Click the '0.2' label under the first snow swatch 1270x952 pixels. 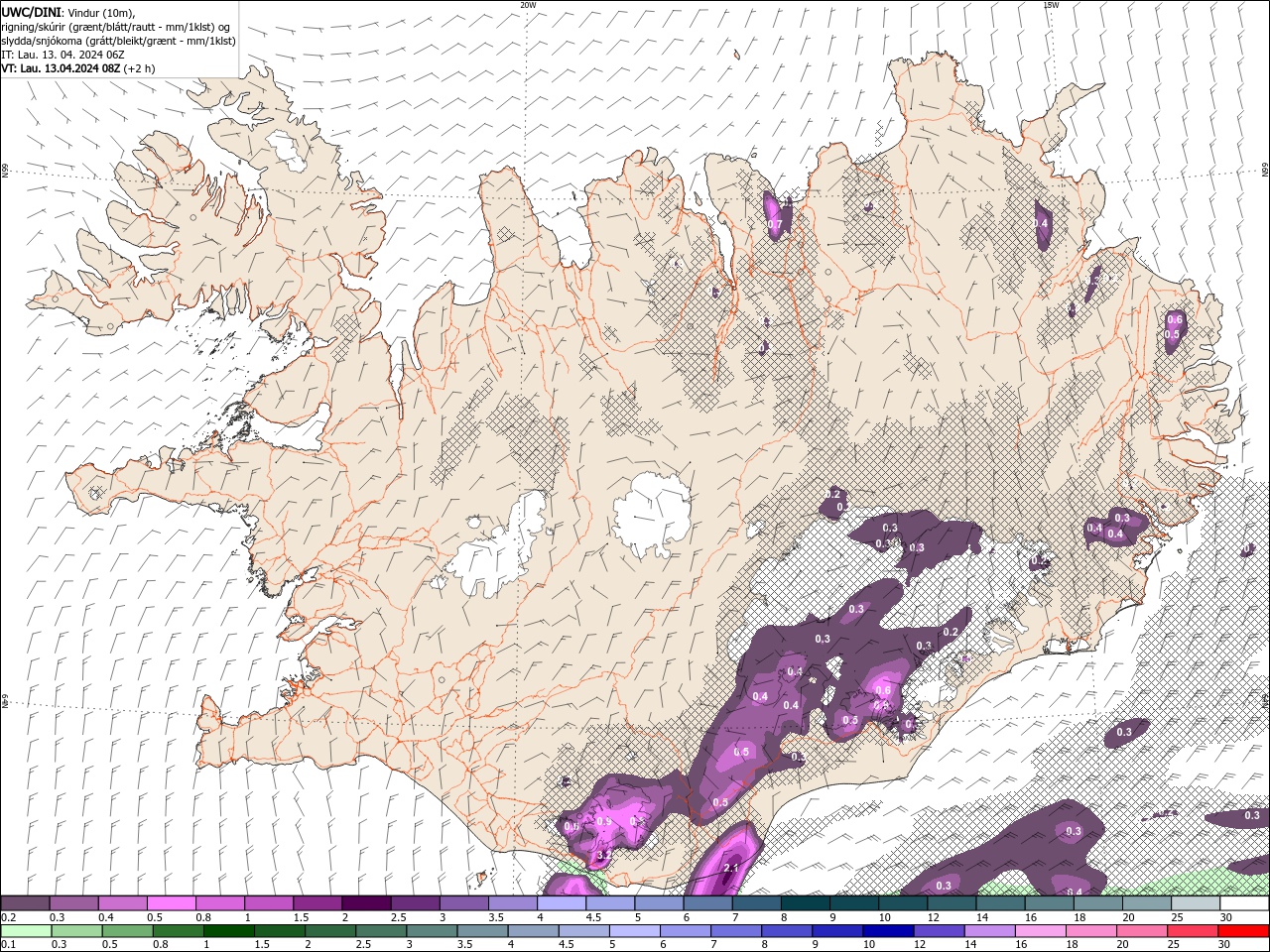pyautogui.click(x=9, y=917)
